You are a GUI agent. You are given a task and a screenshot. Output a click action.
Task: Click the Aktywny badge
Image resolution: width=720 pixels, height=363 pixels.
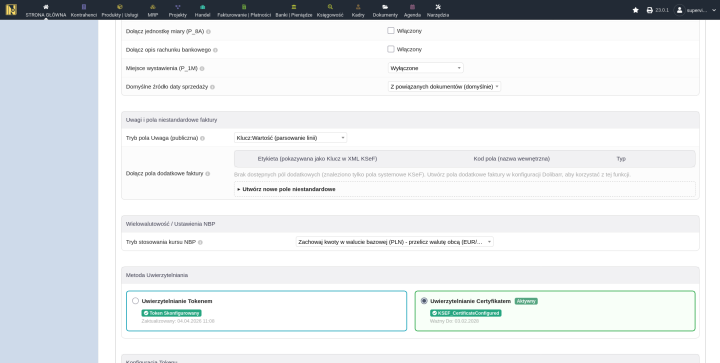[x=526, y=301]
